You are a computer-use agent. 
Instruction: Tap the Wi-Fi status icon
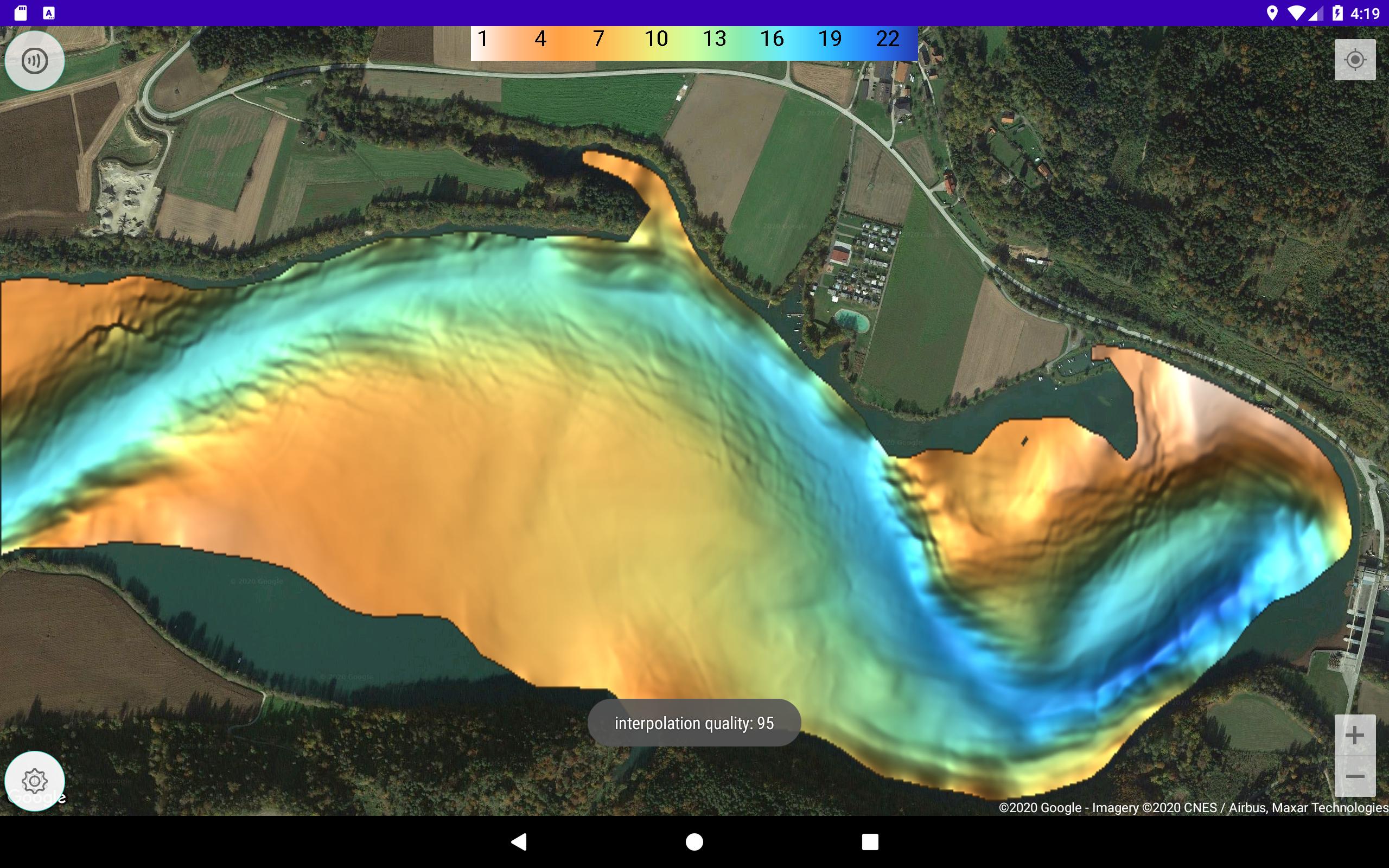(1297, 12)
